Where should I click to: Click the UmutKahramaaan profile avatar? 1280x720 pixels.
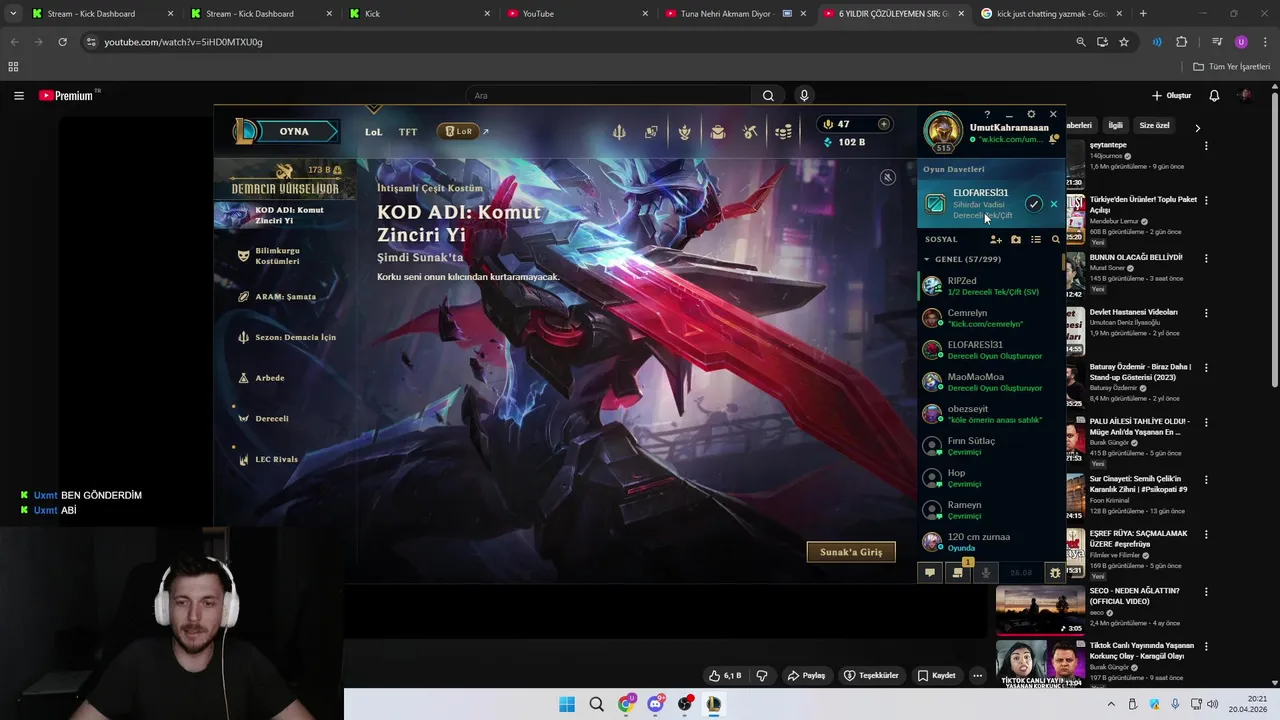pyautogui.click(x=943, y=131)
